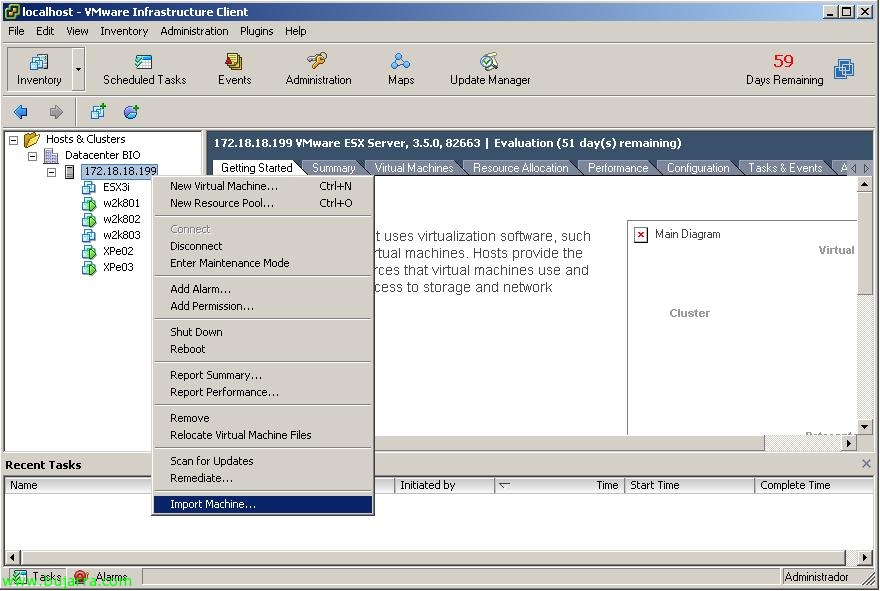Choose Disconnect from the context menu
Image resolution: width=880 pixels, height=591 pixels.
pyautogui.click(x=263, y=246)
